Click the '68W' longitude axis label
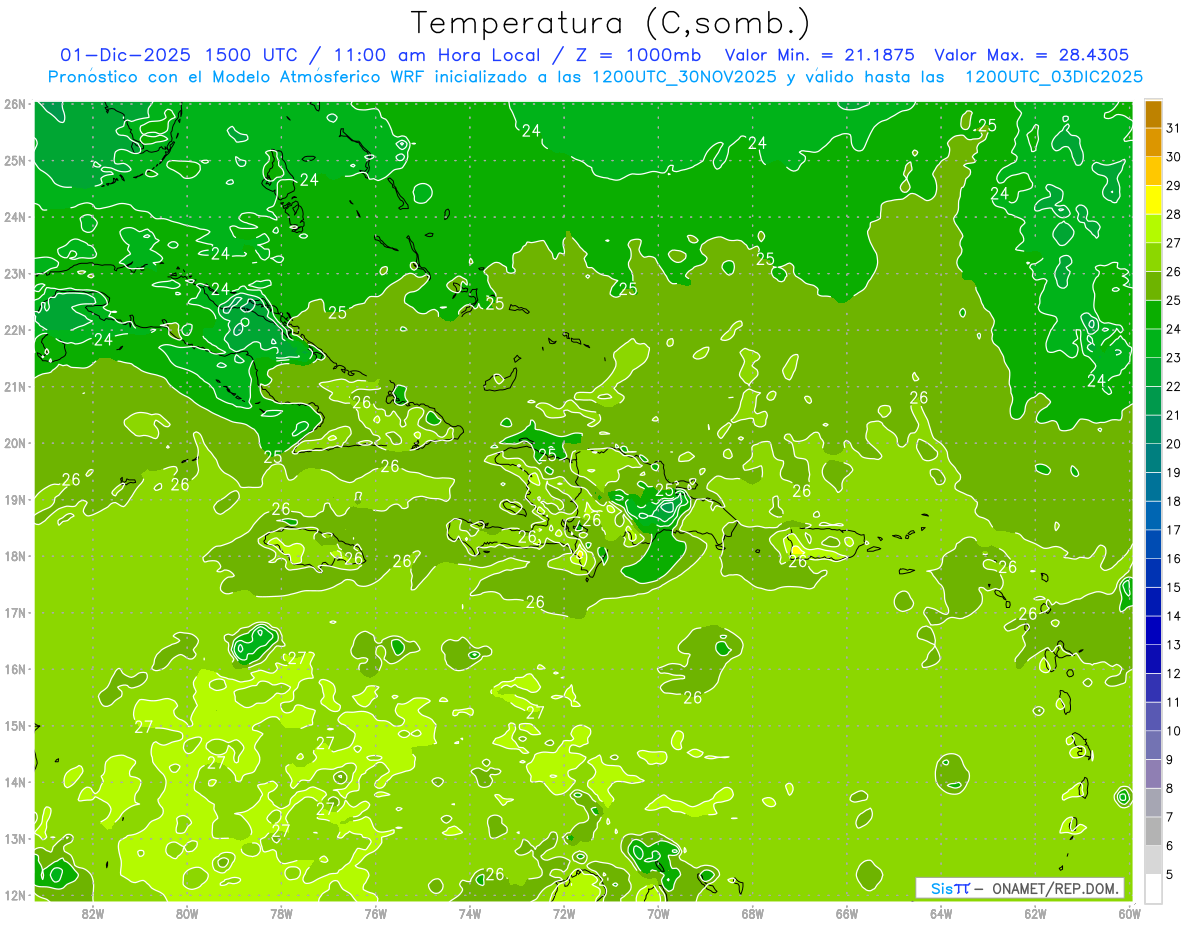Image resolution: width=1200 pixels, height=927 pixels. (753, 913)
